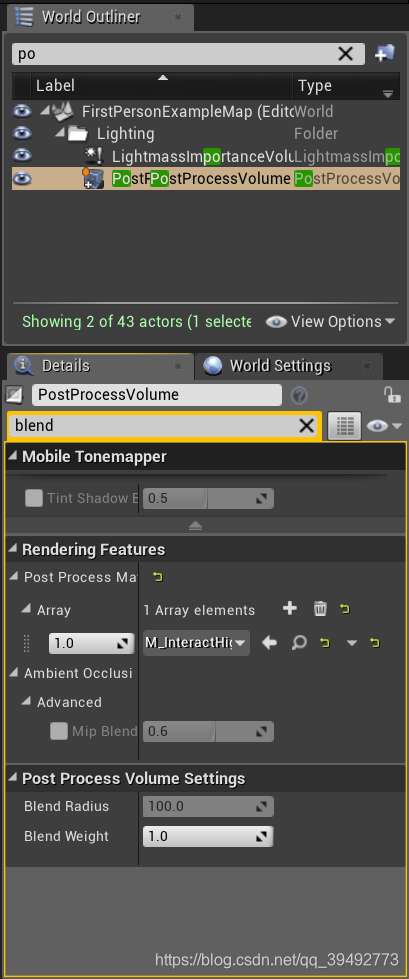Open the Details view options eye dropdown

(x=383, y=426)
